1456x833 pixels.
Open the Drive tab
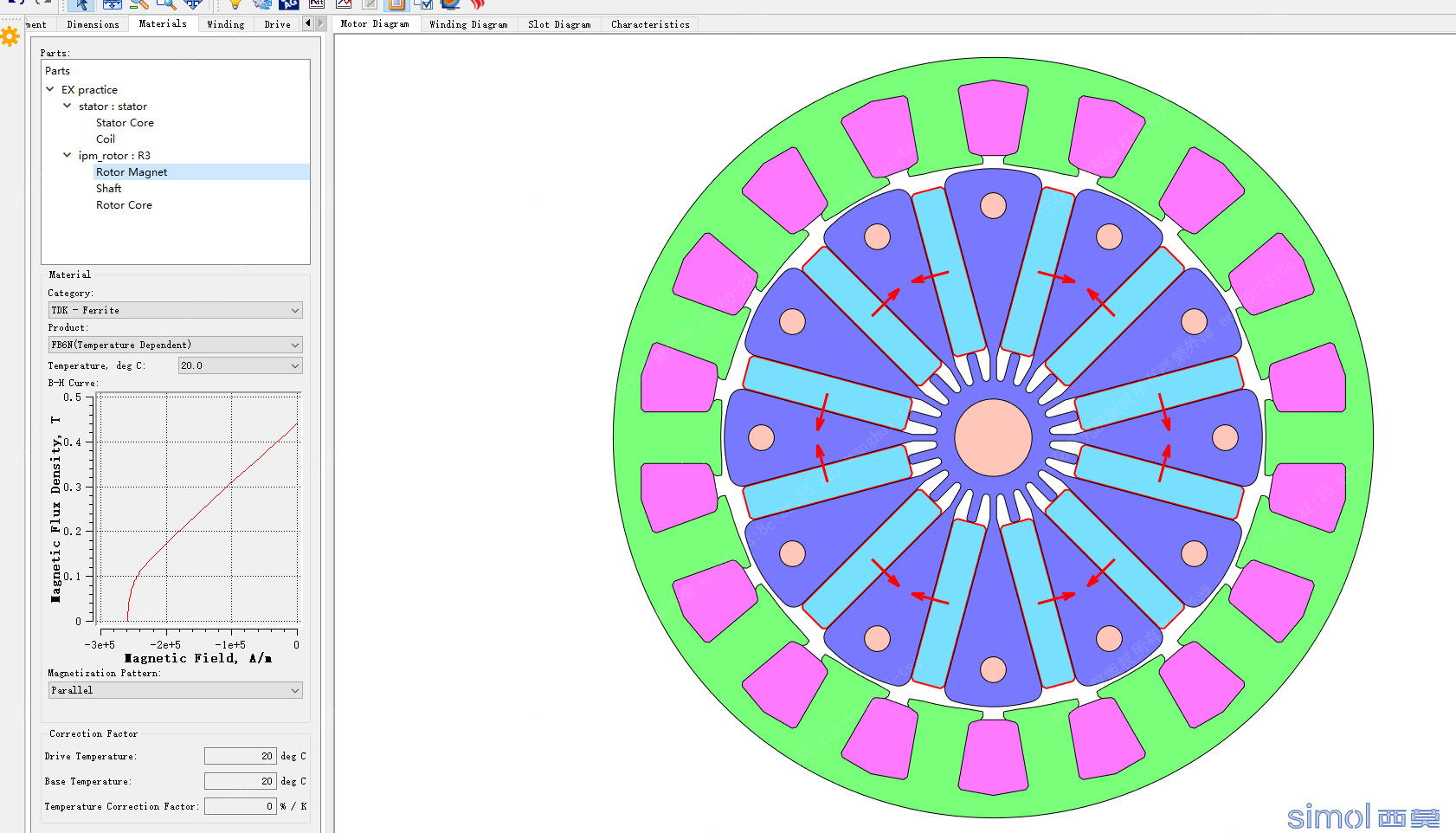[x=277, y=24]
